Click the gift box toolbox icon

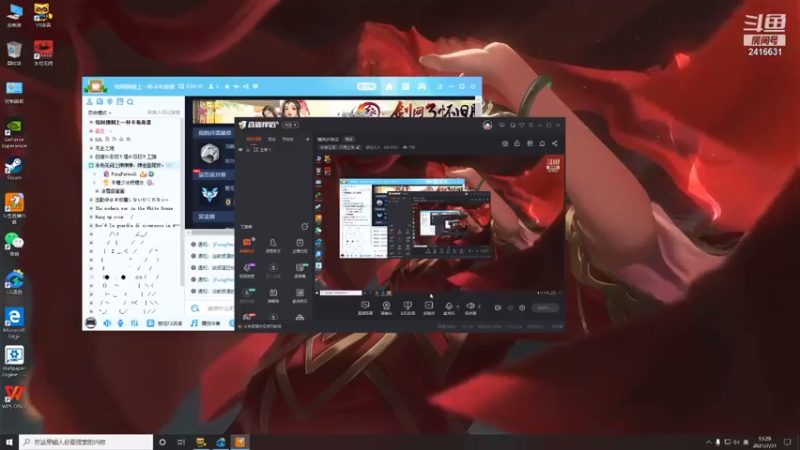click(273, 295)
